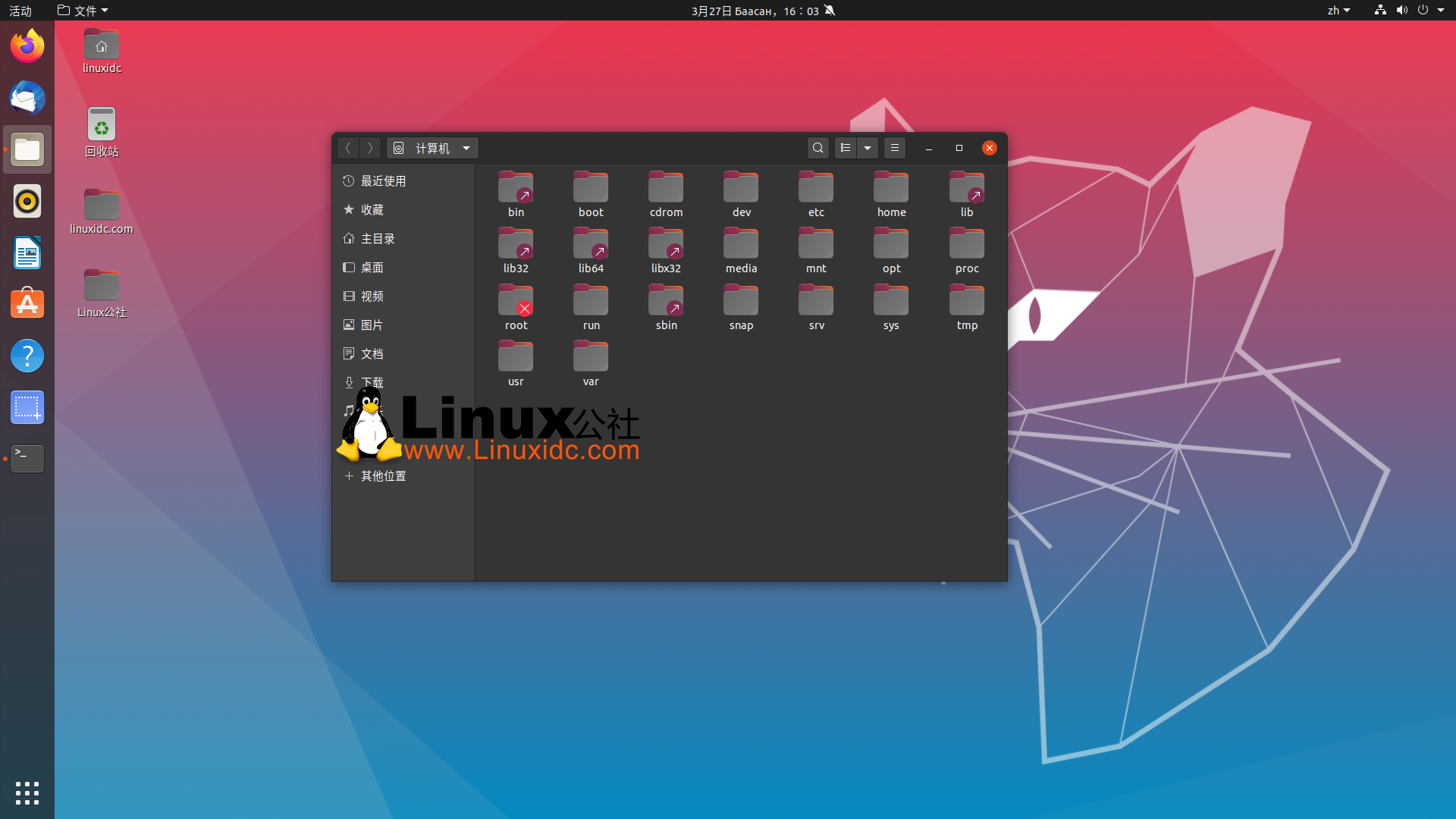The image size is (1456, 819).
Task: Select 主目录 in the sidebar
Action: pyautogui.click(x=378, y=238)
